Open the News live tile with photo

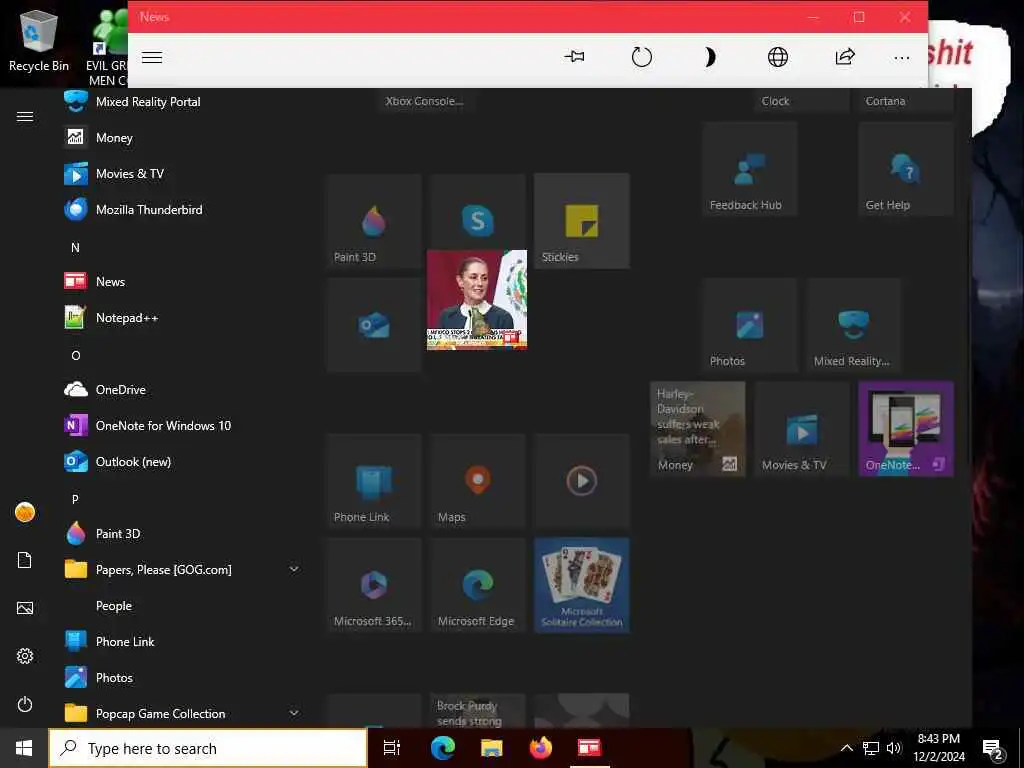coord(477,300)
